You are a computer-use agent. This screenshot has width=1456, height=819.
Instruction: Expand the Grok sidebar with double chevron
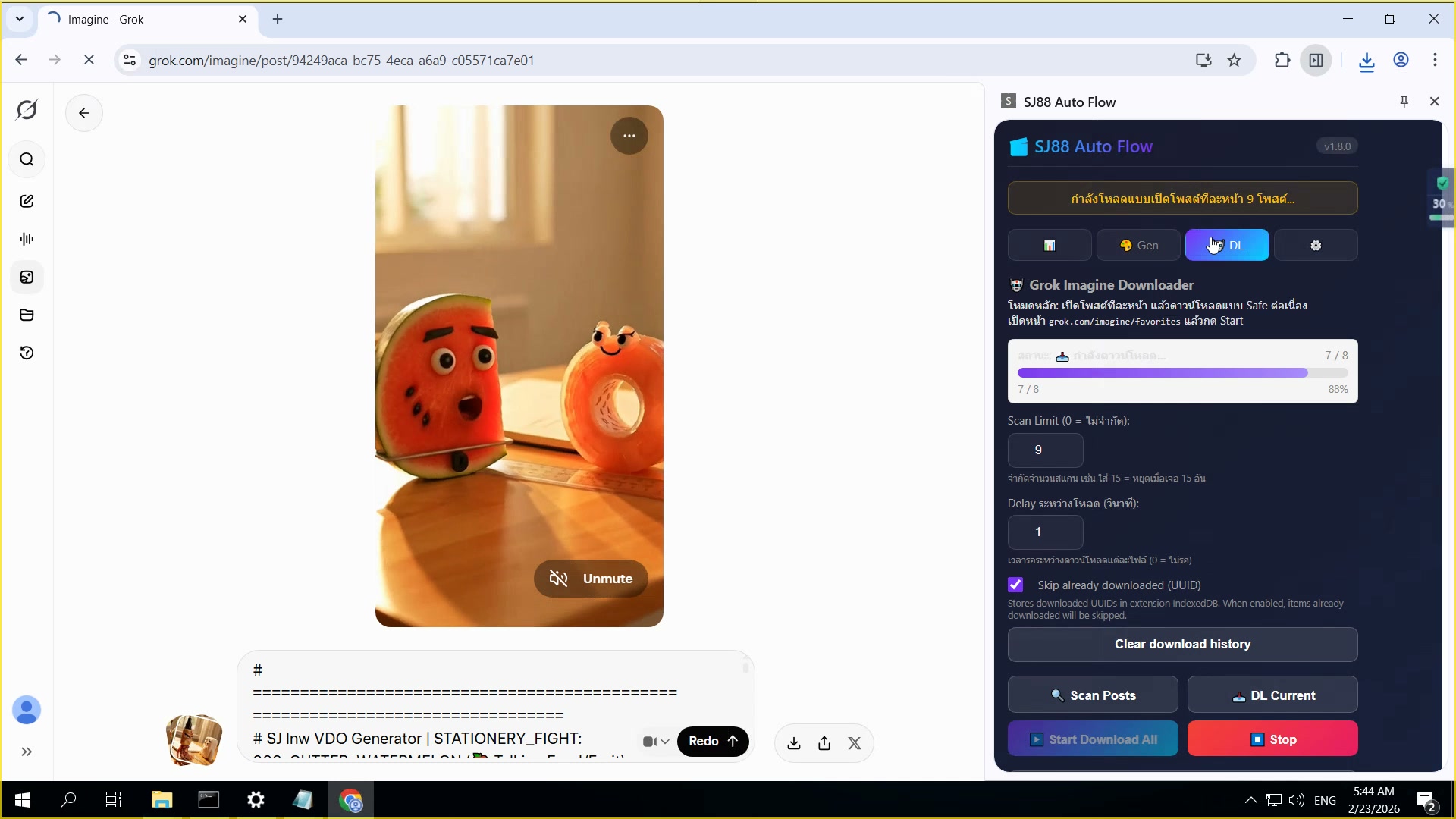point(27,752)
